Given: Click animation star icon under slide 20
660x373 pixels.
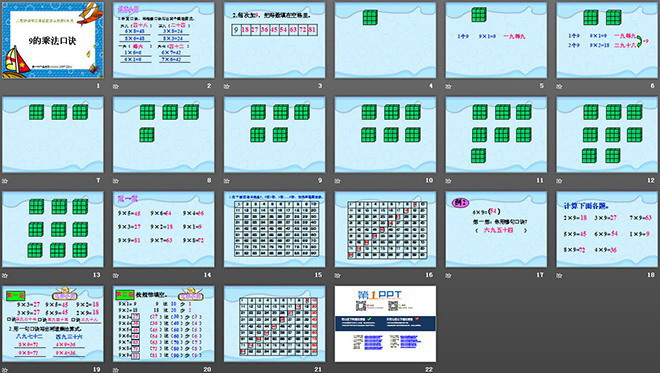Looking at the screenshot, I should tap(116, 370).
